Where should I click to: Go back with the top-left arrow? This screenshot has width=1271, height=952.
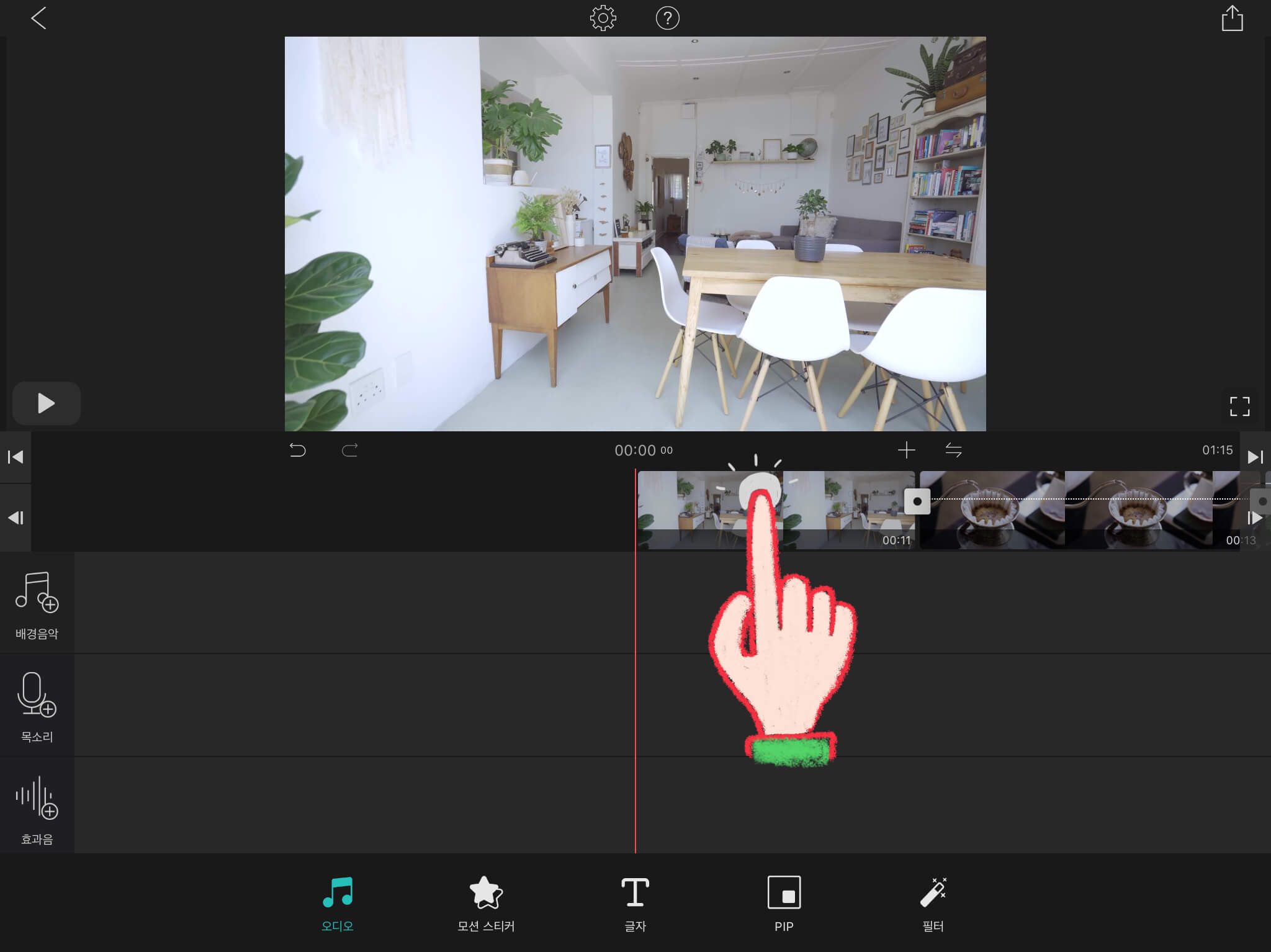38,18
